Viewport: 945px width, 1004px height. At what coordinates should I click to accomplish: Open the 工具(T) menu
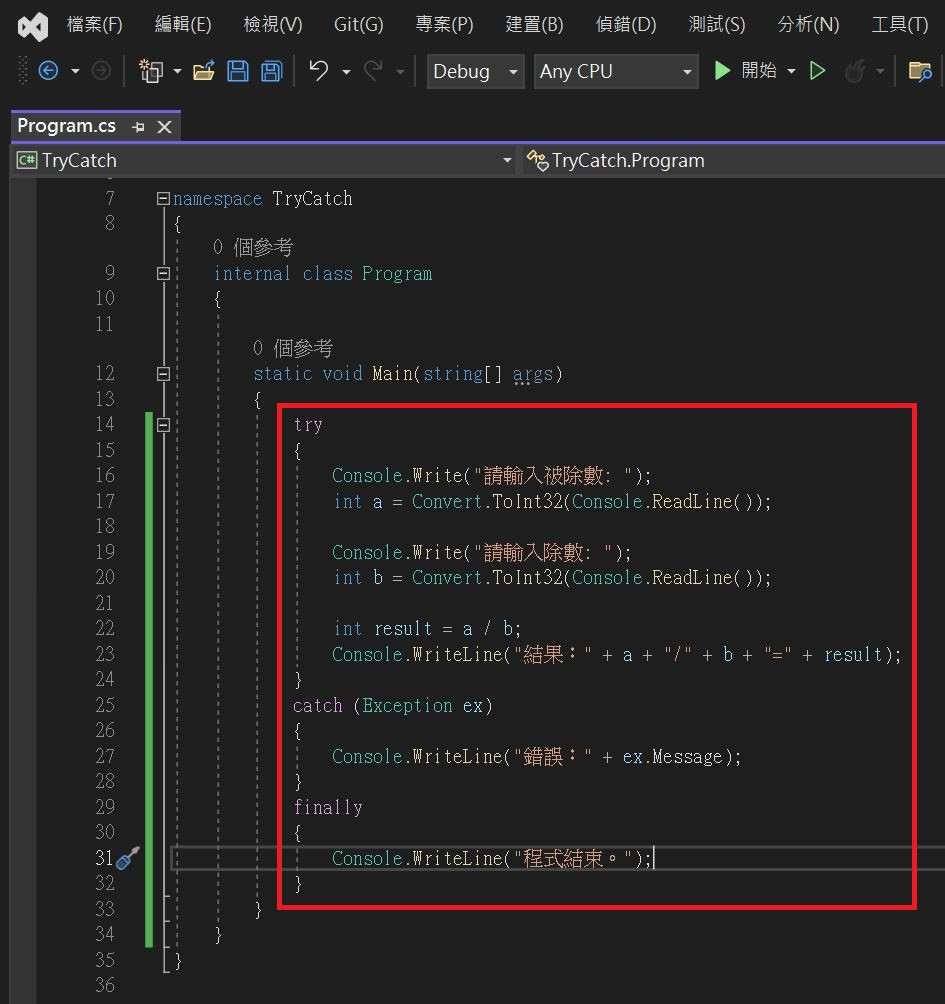click(x=900, y=24)
